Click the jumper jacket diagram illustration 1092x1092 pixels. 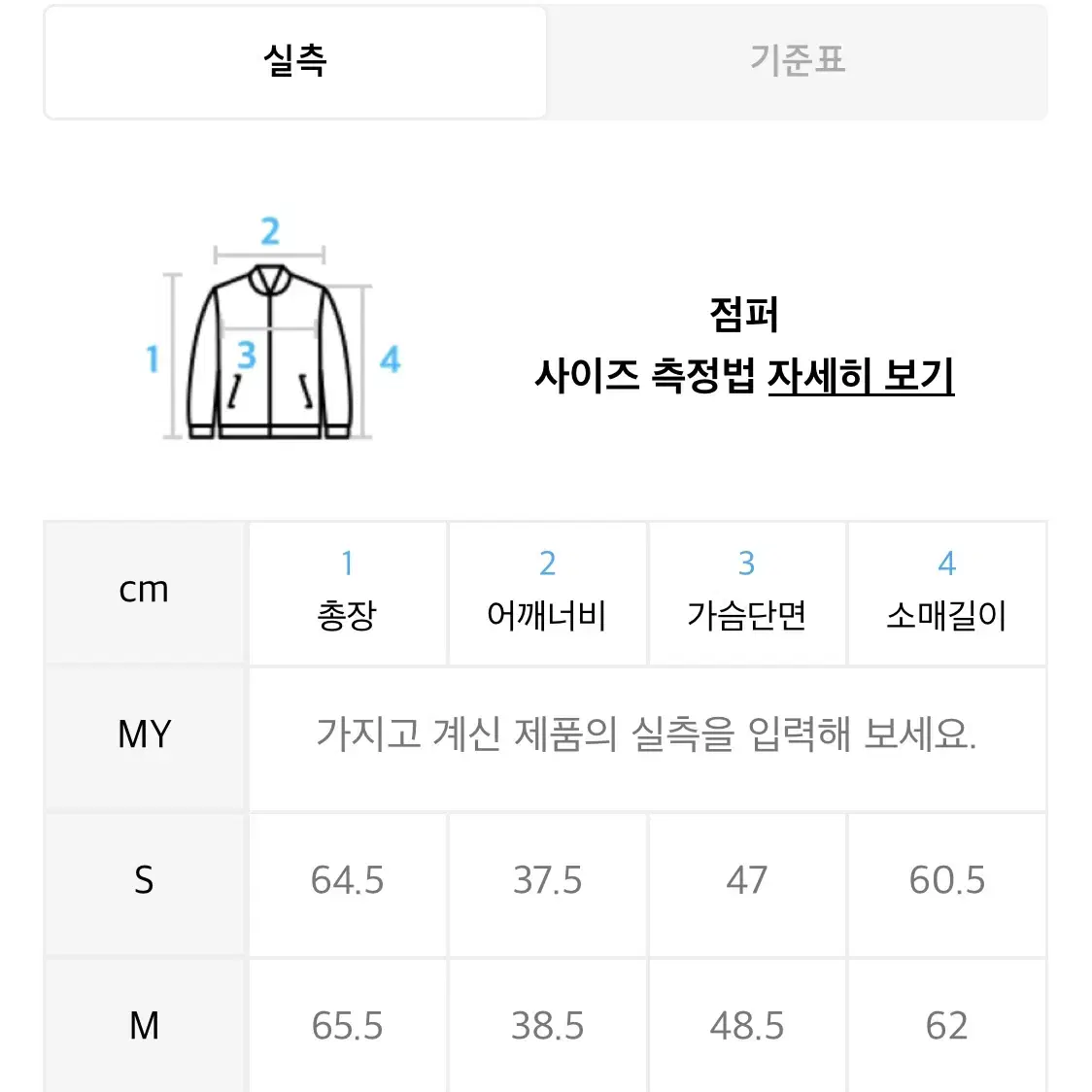(269, 352)
